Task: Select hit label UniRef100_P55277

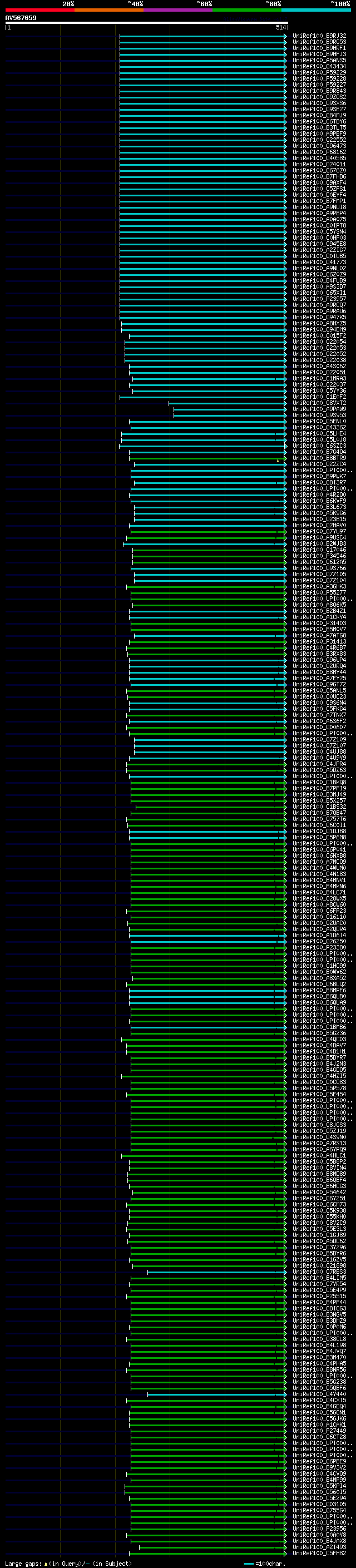Action: click(319, 592)
